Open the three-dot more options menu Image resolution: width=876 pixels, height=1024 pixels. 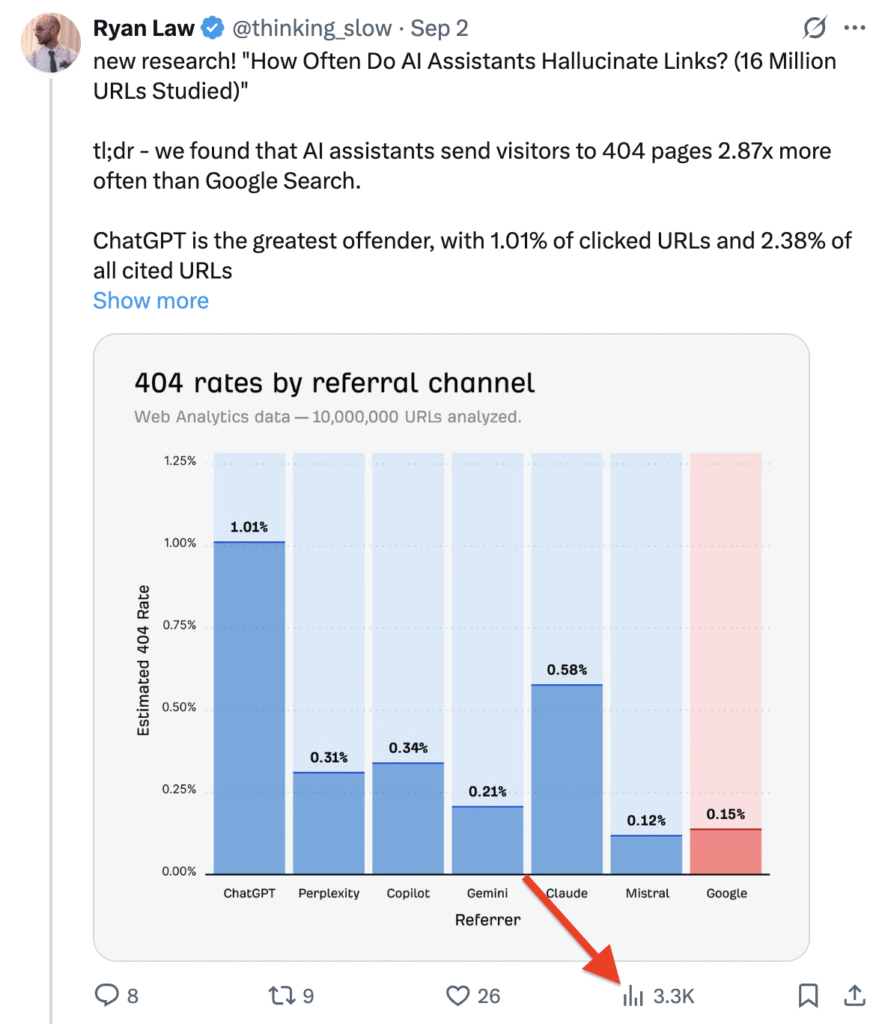856,28
